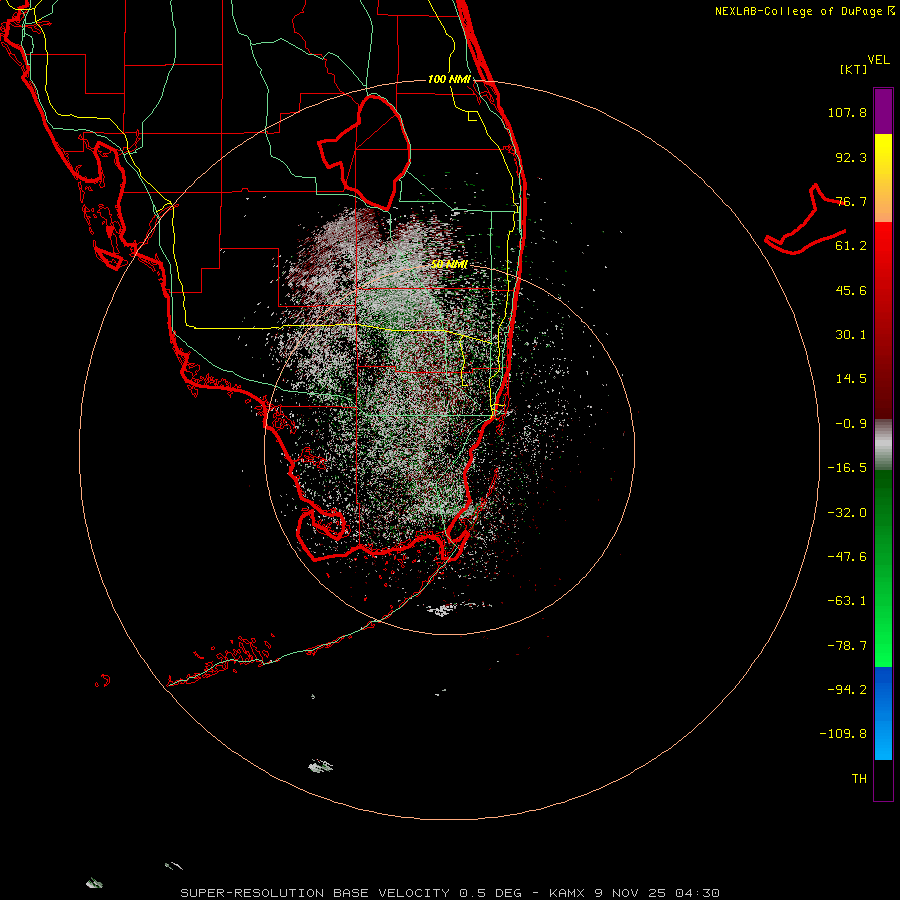Click the VEL label above the color scale
Image resolution: width=900 pixels, height=900 pixels.
pyautogui.click(x=878, y=60)
